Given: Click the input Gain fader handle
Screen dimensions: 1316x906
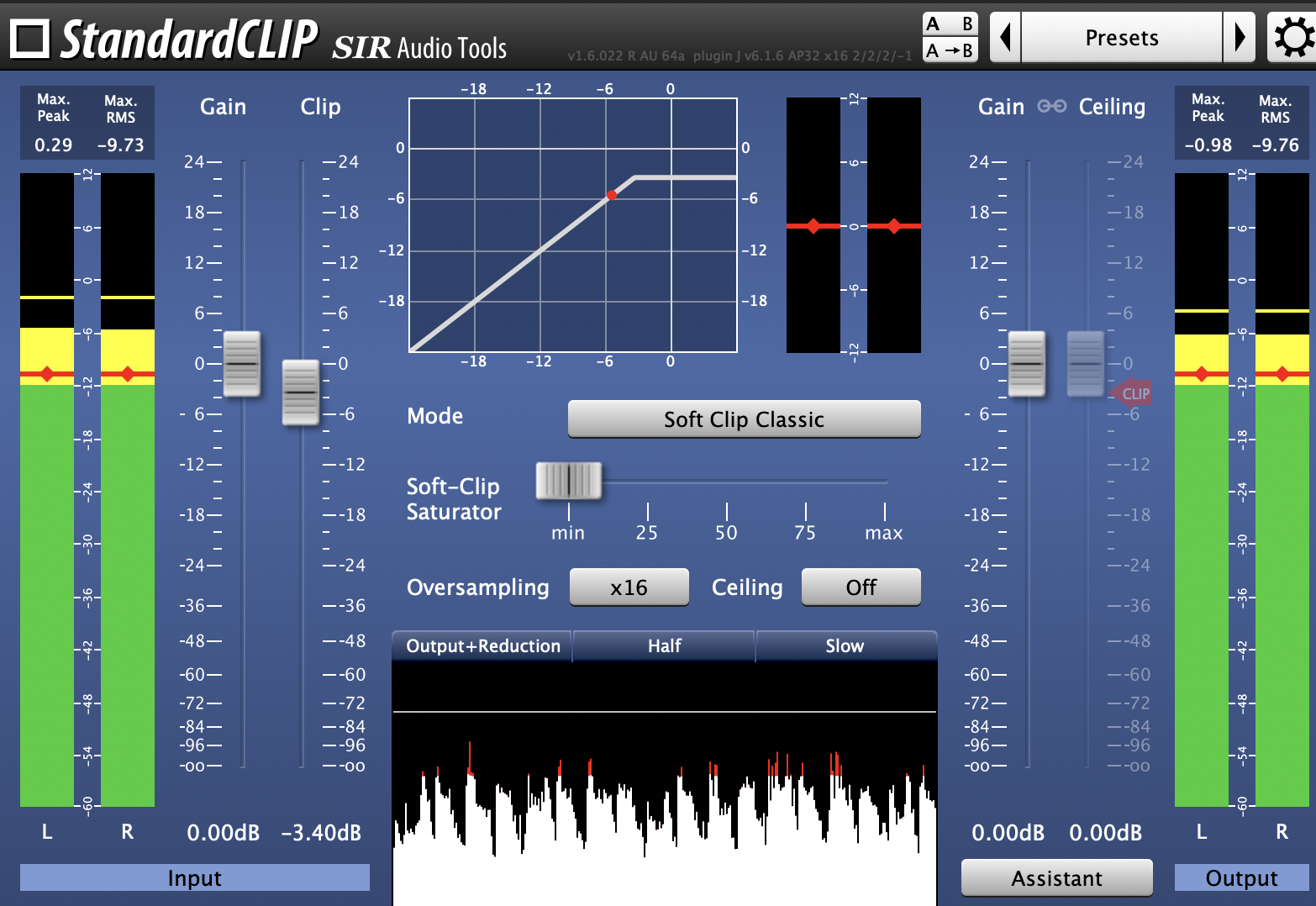Looking at the screenshot, I should coord(242,364).
